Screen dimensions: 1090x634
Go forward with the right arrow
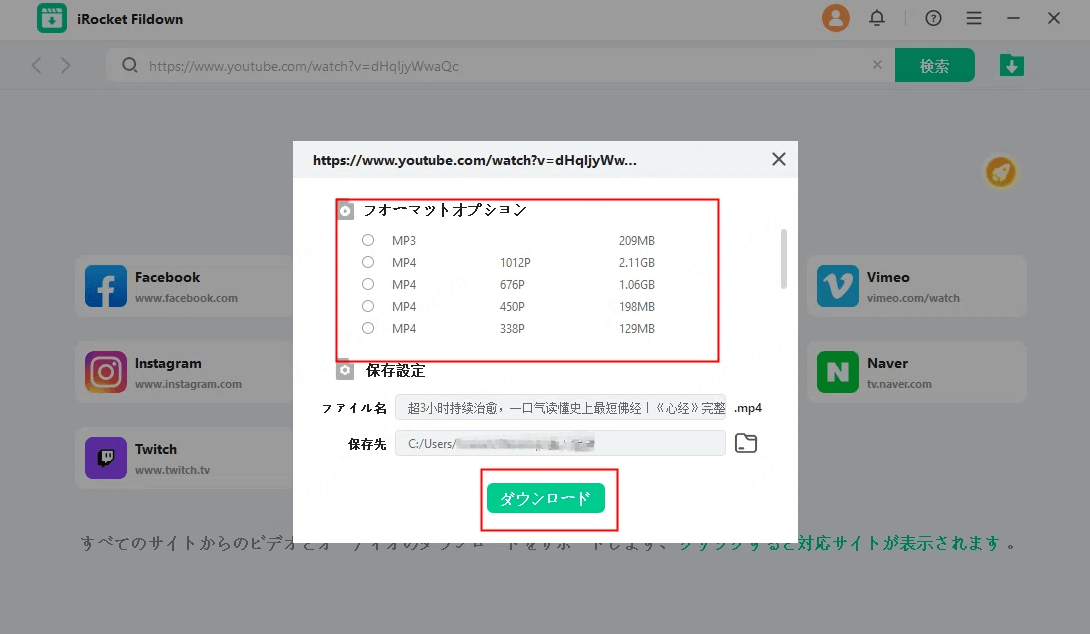point(65,65)
